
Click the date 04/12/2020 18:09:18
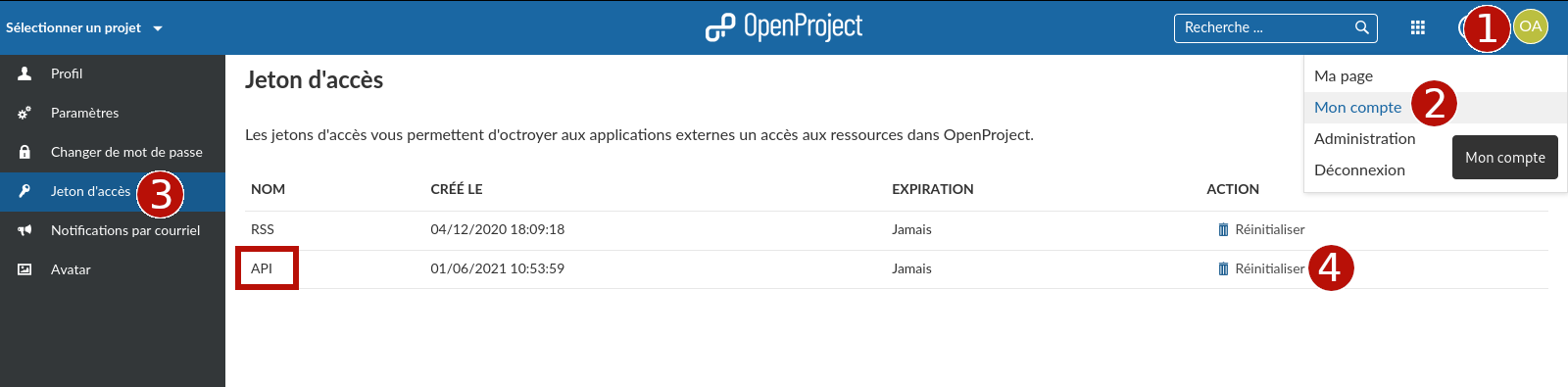coord(498,229)
